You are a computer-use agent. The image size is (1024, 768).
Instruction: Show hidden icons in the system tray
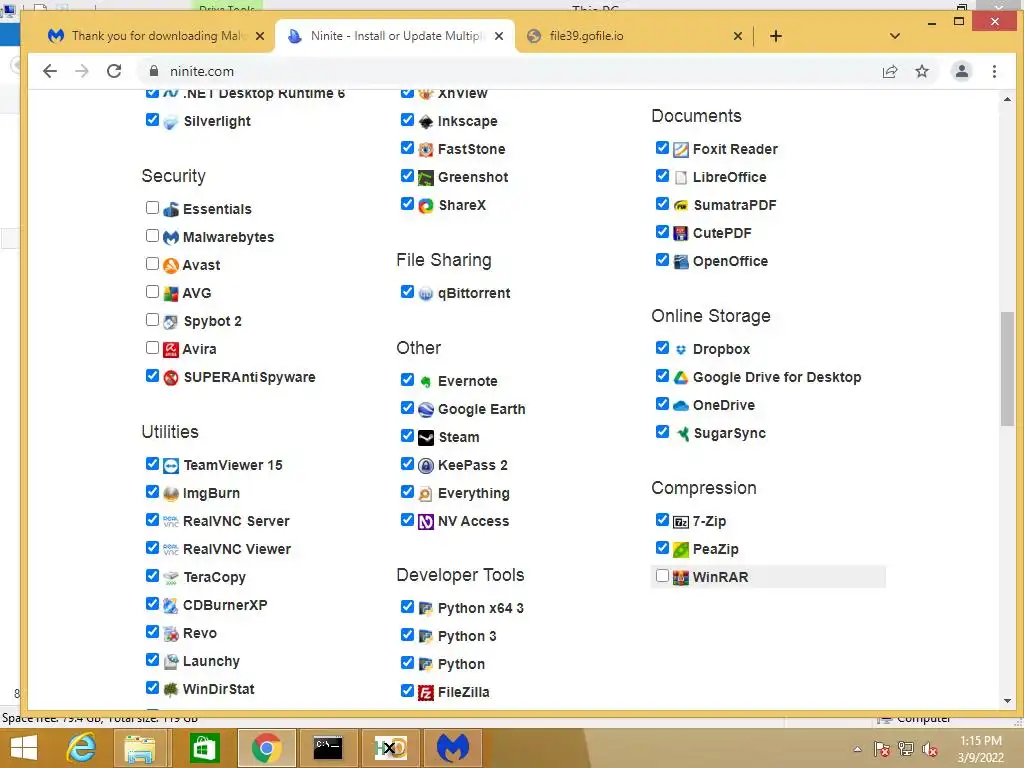[857, 749]
